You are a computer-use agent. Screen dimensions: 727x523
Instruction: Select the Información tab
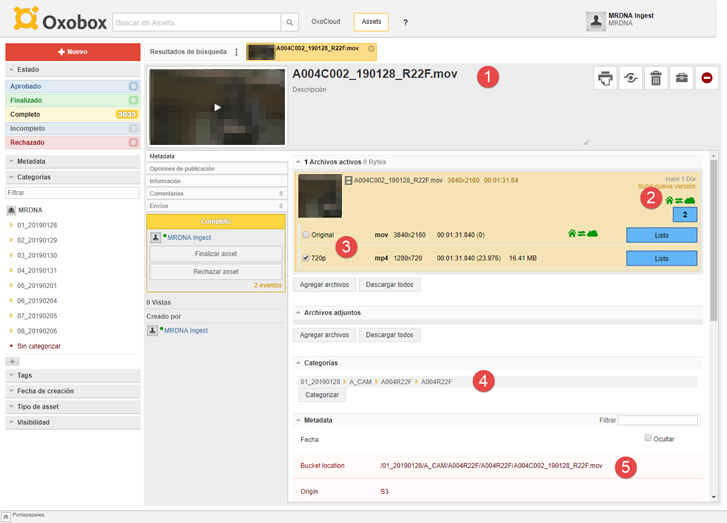click(217, 181)
